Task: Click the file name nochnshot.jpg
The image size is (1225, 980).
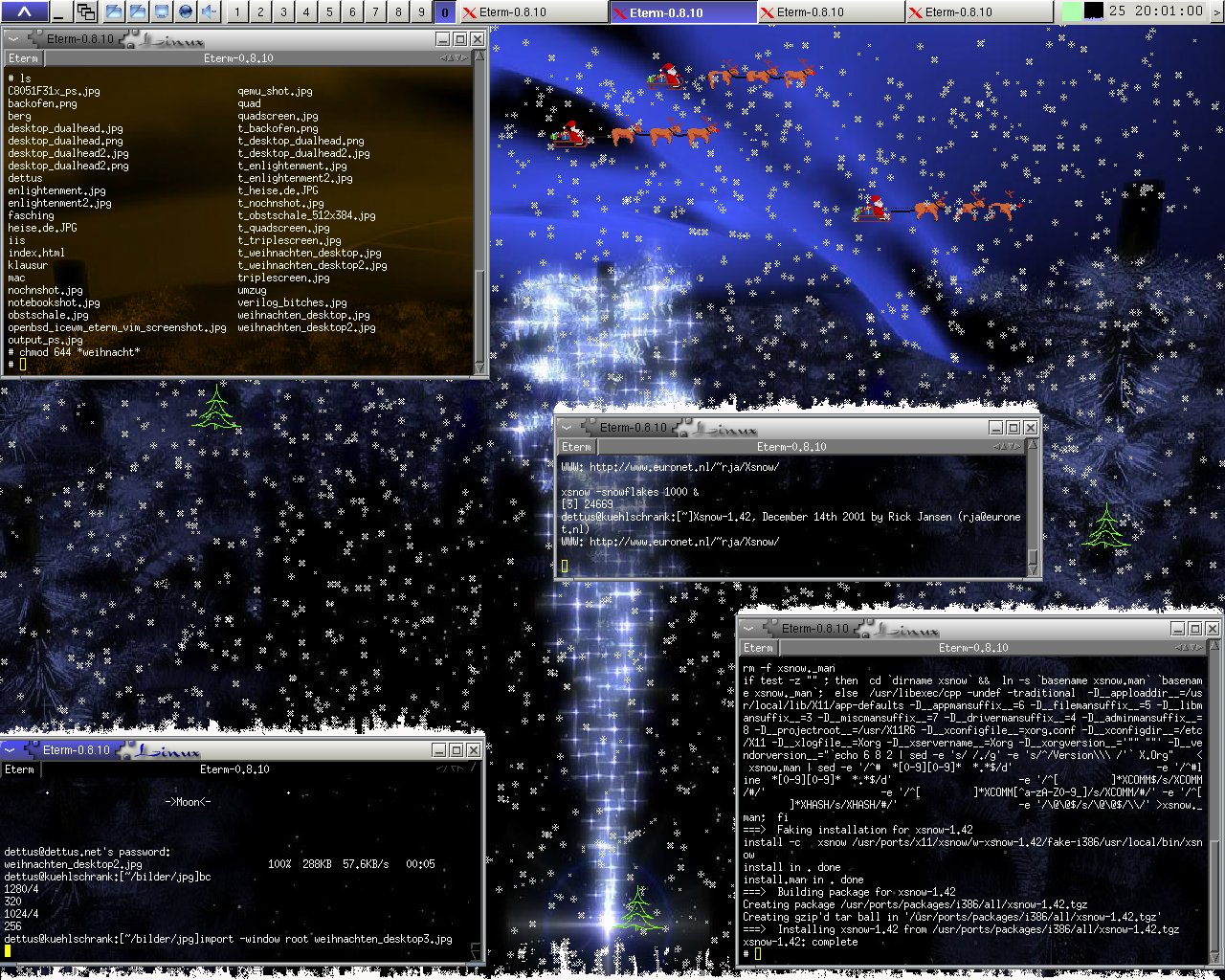Action: 45,290
